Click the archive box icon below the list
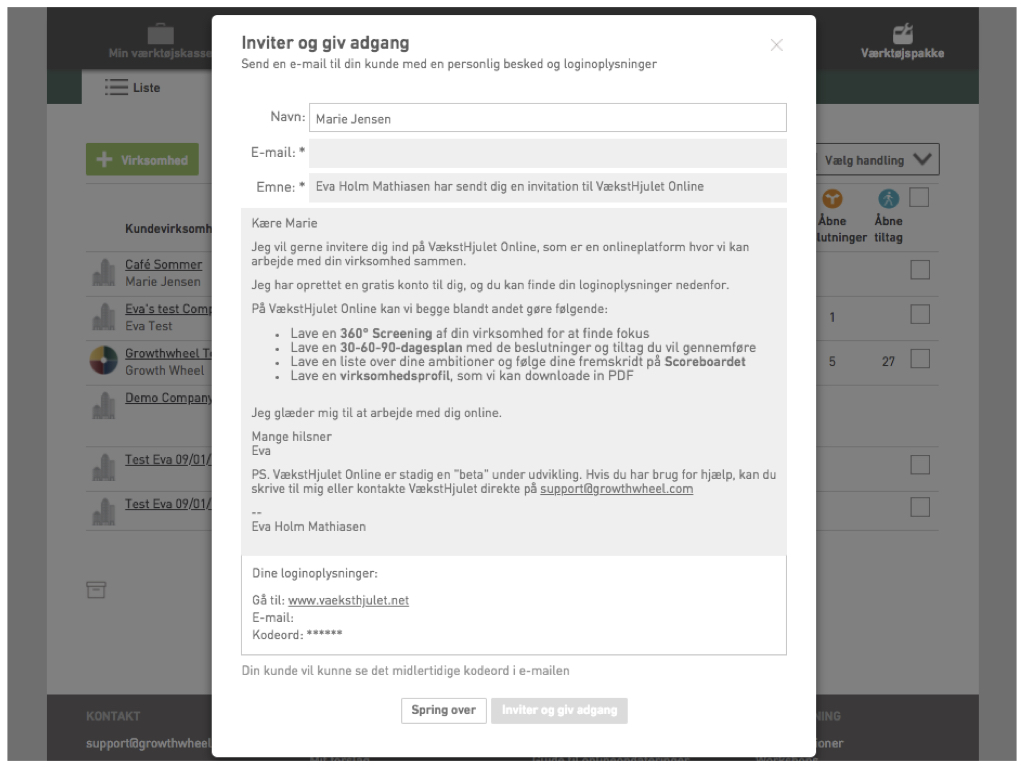Image resolution: width=1024 pixels, height=768 pixels. point(96,590)
